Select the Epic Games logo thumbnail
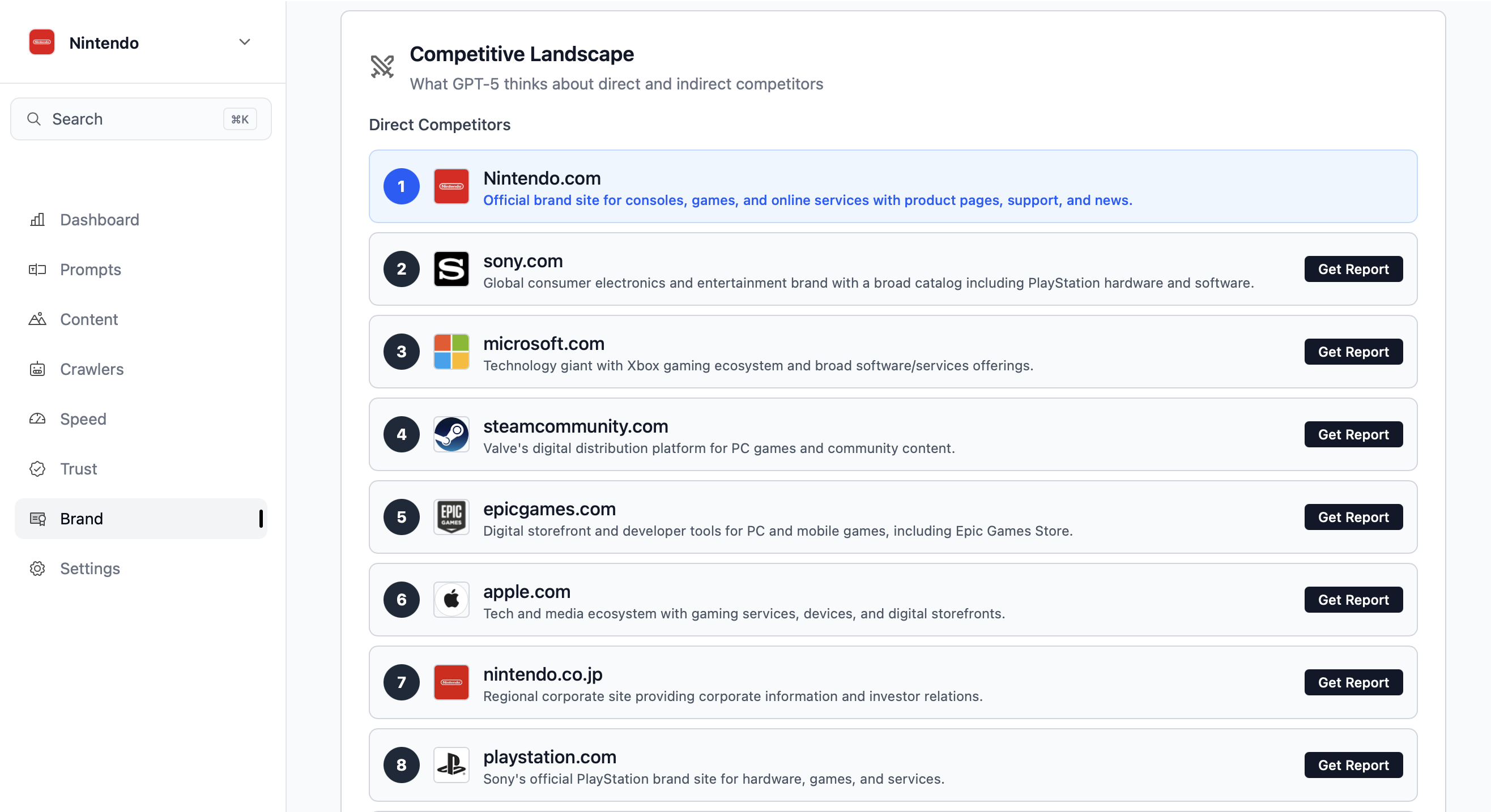 pyautogui.click(x=451, y=517)
